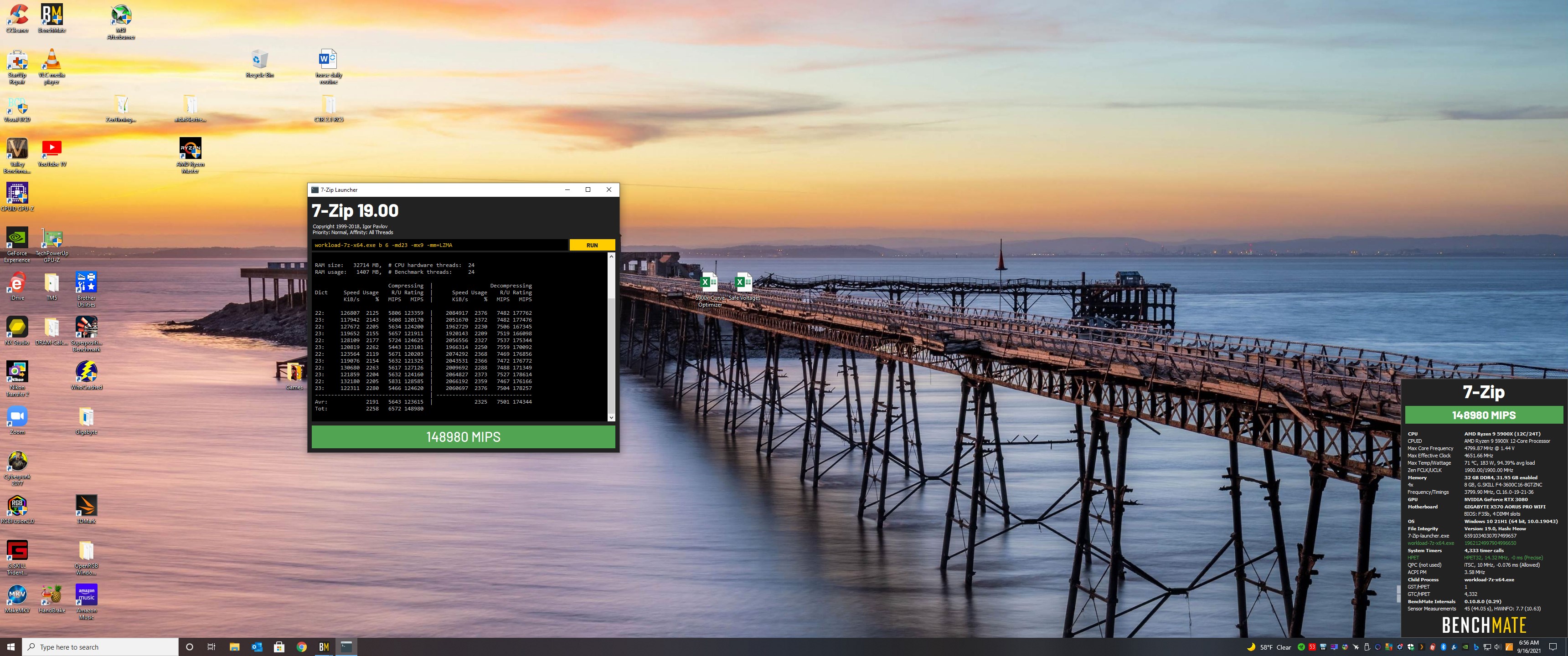
Task: Select the Superposition Benchmark icon
Action: click(x=87, y=333)
